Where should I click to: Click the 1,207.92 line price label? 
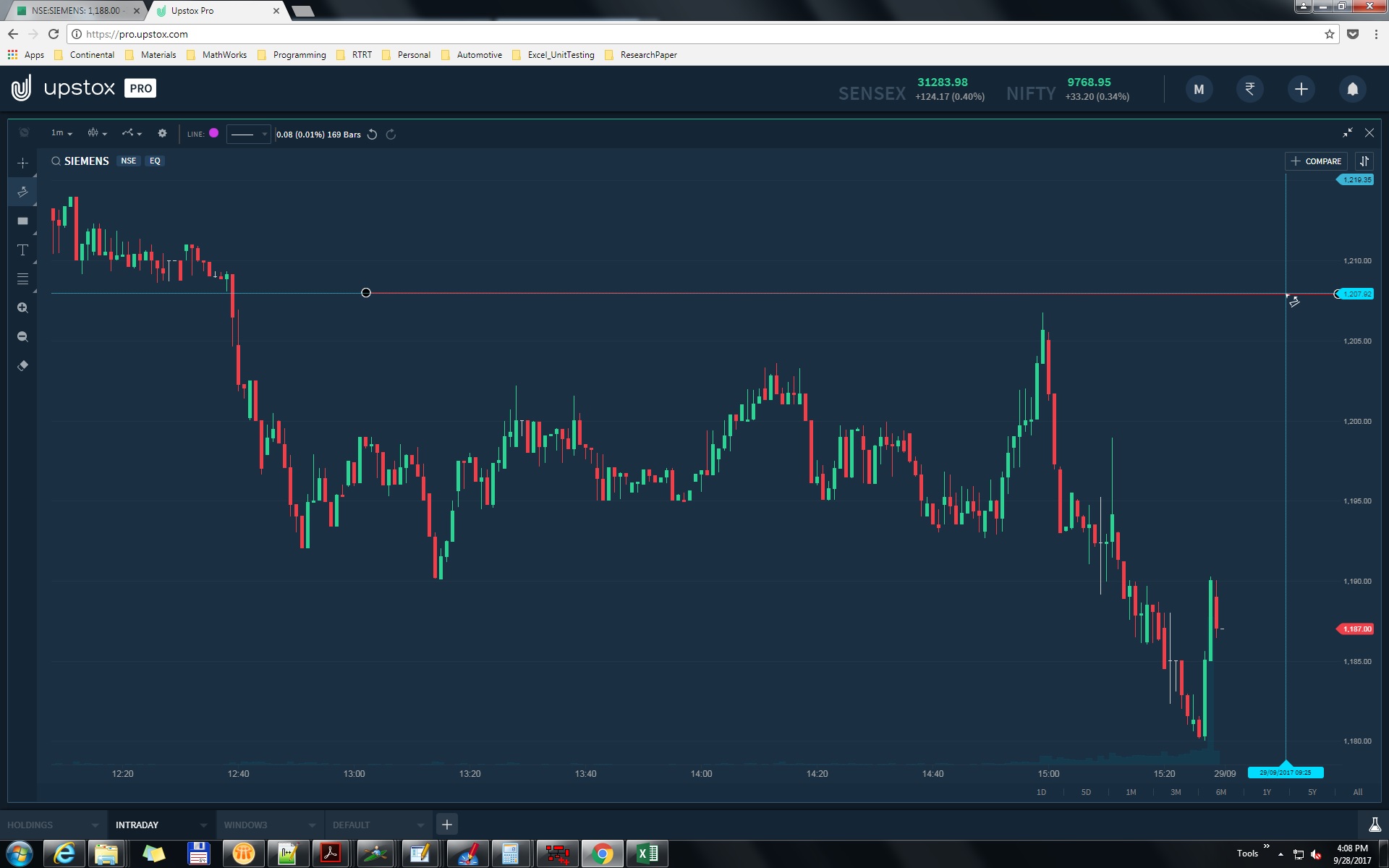(x=1356, y=294)
